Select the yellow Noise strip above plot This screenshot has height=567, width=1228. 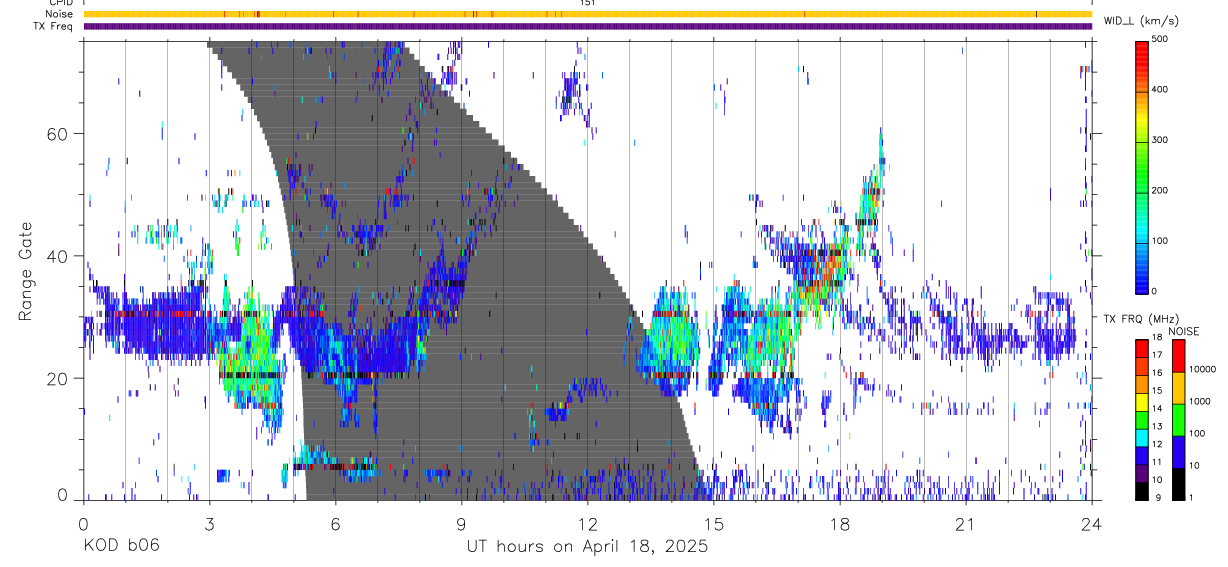(x=588, y=14)
